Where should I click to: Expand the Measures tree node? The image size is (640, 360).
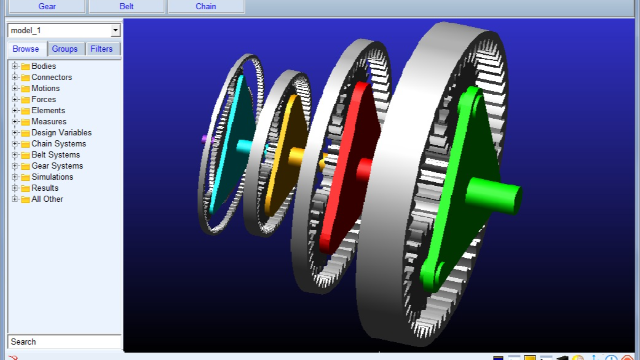[x=15, y=121]
